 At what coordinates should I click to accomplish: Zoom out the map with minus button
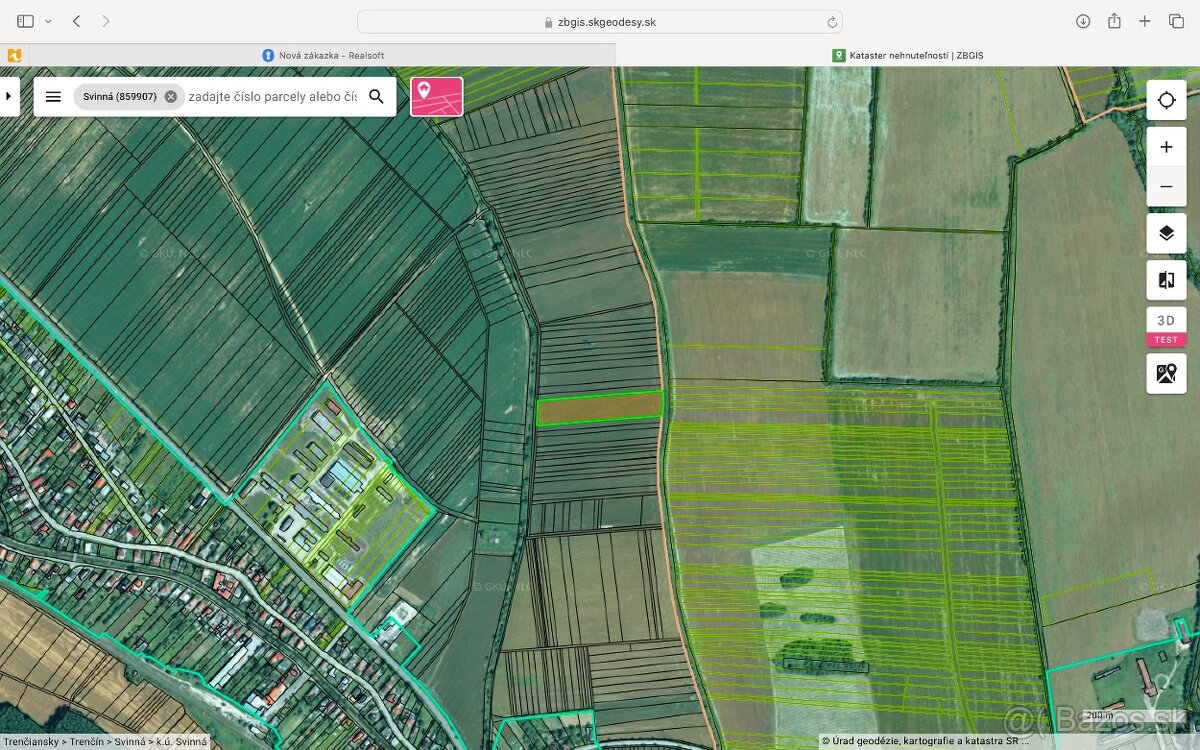[x=1166, y=186]
